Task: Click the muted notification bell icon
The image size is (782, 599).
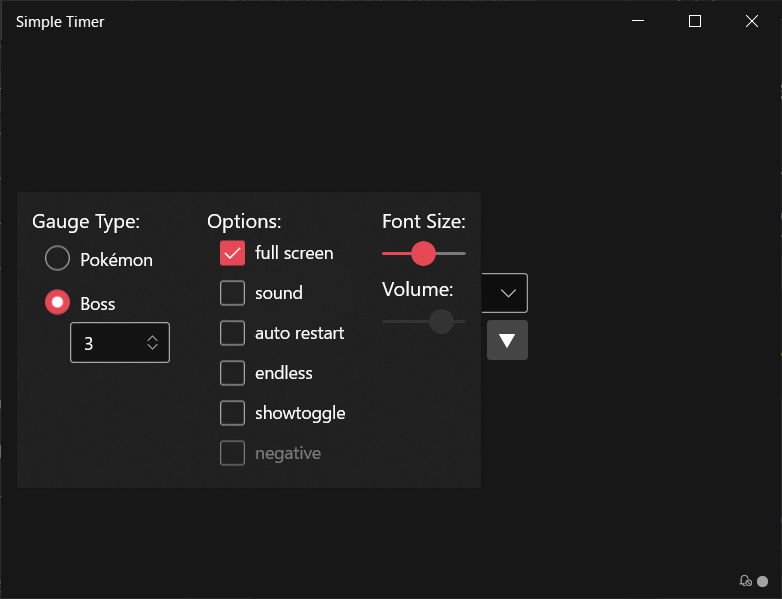Action: point(745,580)
